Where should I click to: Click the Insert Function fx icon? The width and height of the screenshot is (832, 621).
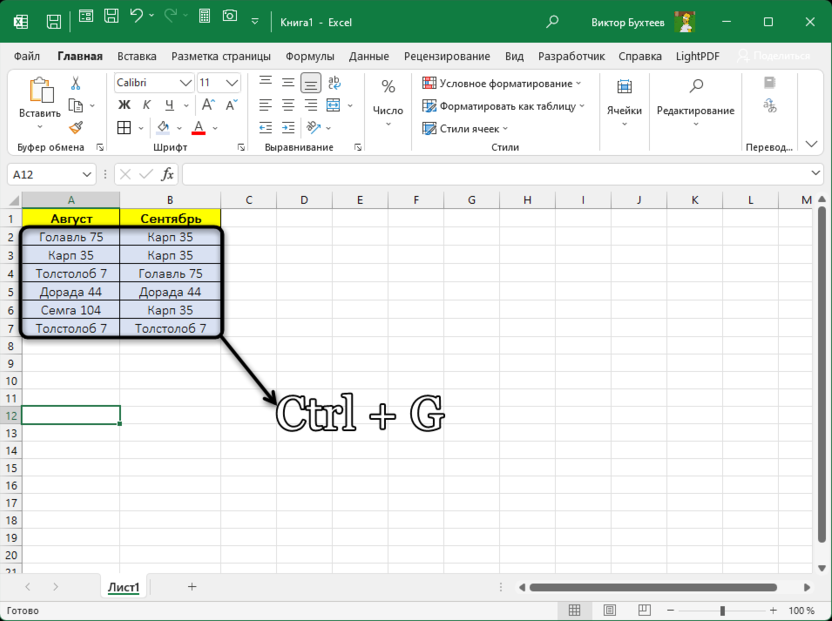coord(167,174)
